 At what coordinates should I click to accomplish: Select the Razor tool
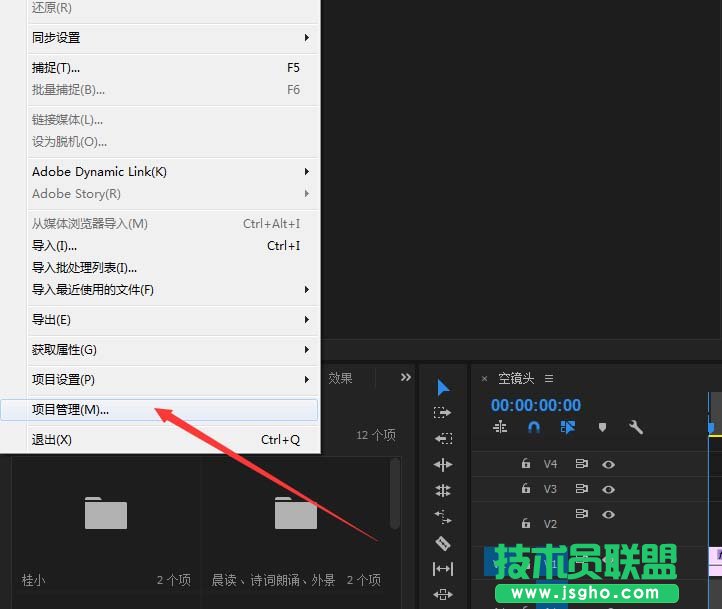pos(443,543)
